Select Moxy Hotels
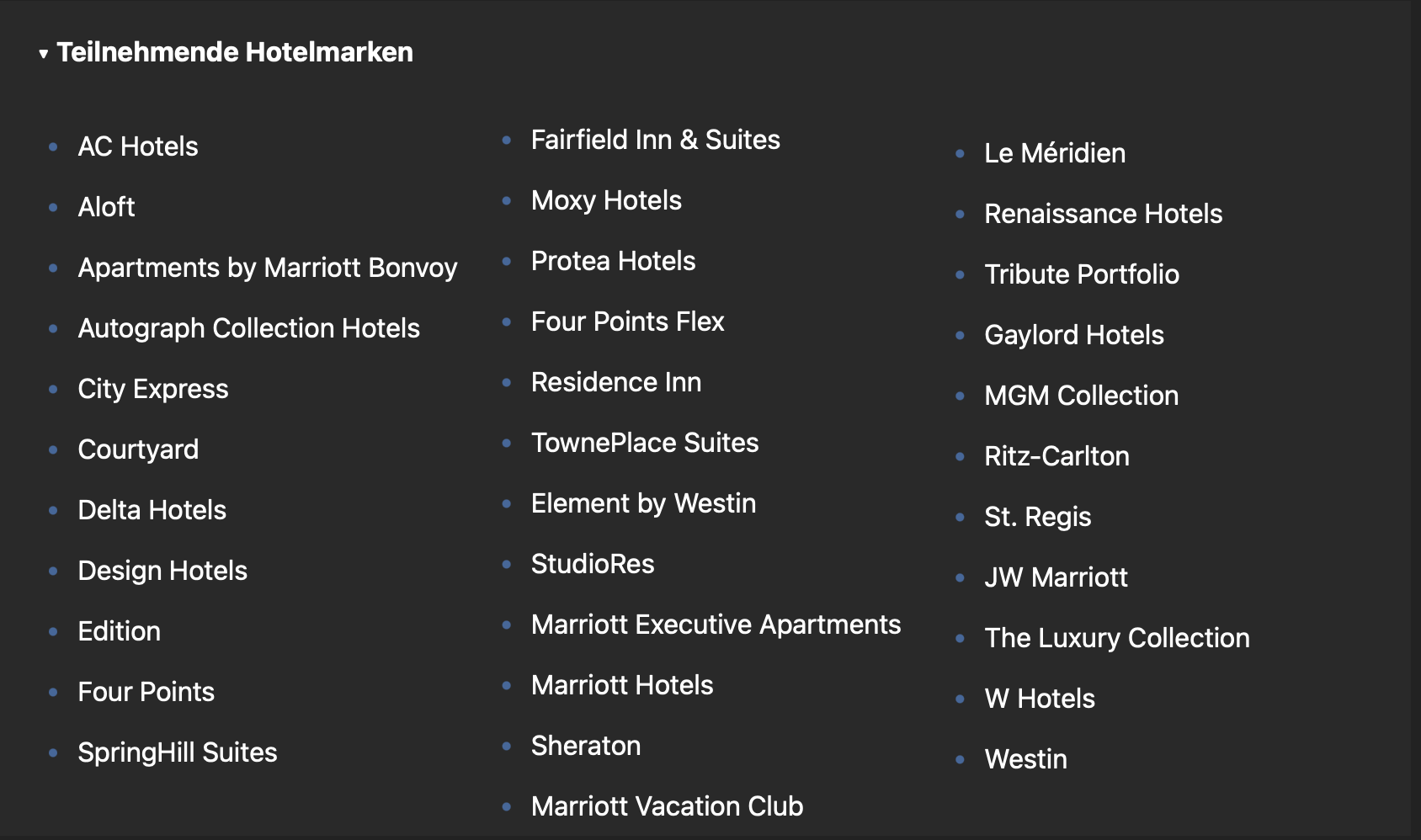 (x=606, y=200)
